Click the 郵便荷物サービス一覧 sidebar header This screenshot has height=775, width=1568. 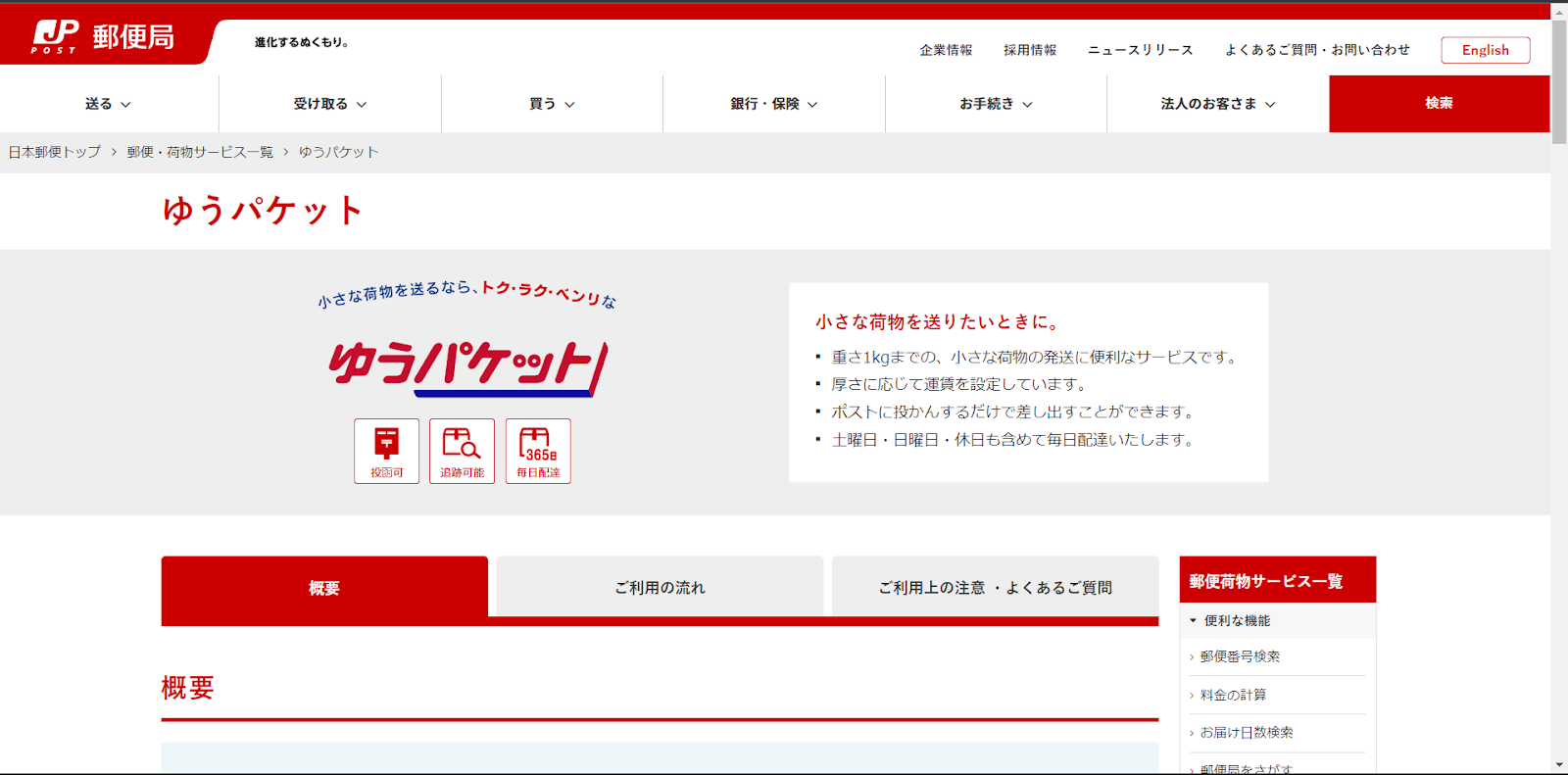[x=1278, y=581]
